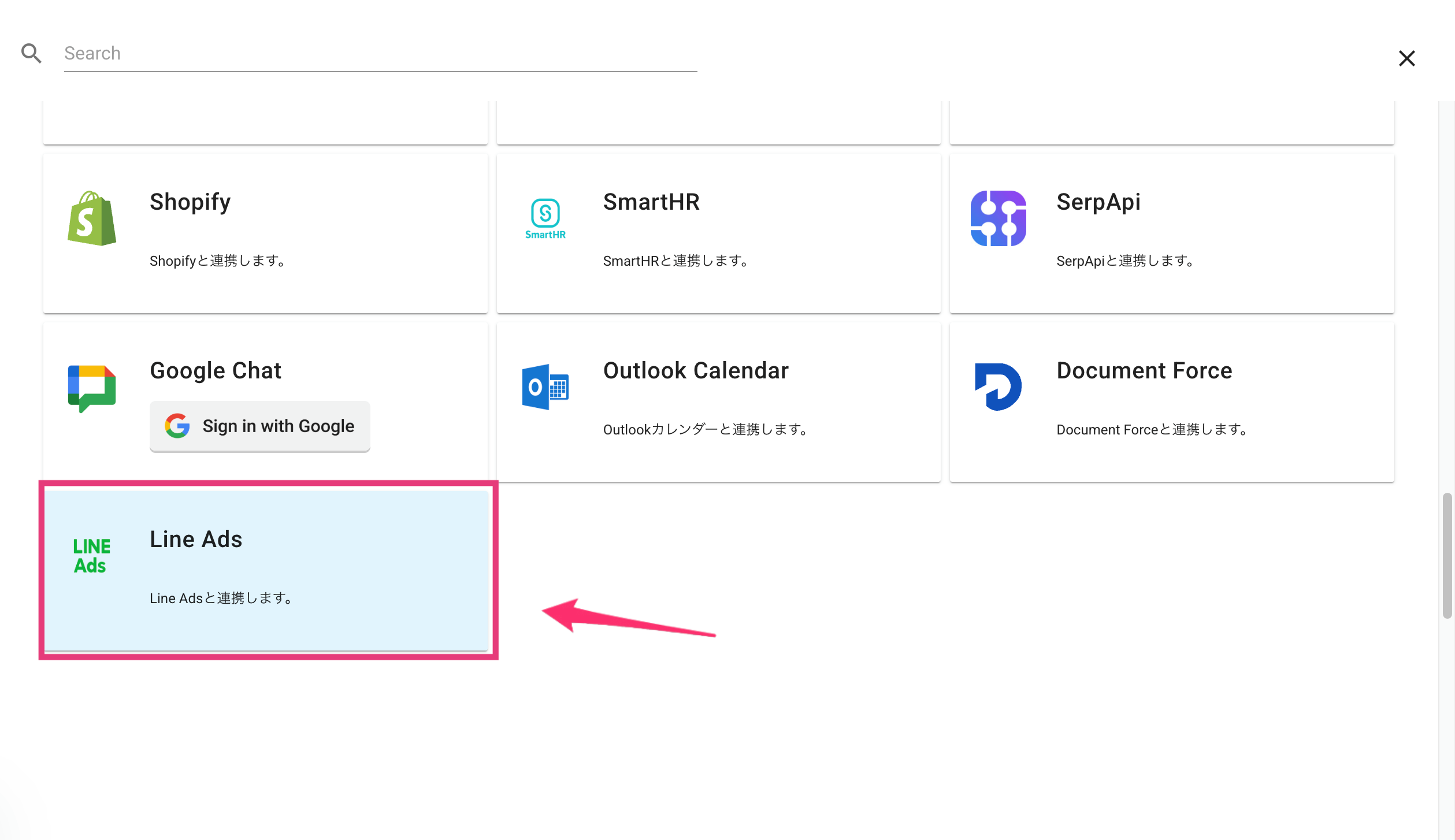1455x840 pixels.
Task: Click the SmartHR logo icon
Action: coord(545,218)
